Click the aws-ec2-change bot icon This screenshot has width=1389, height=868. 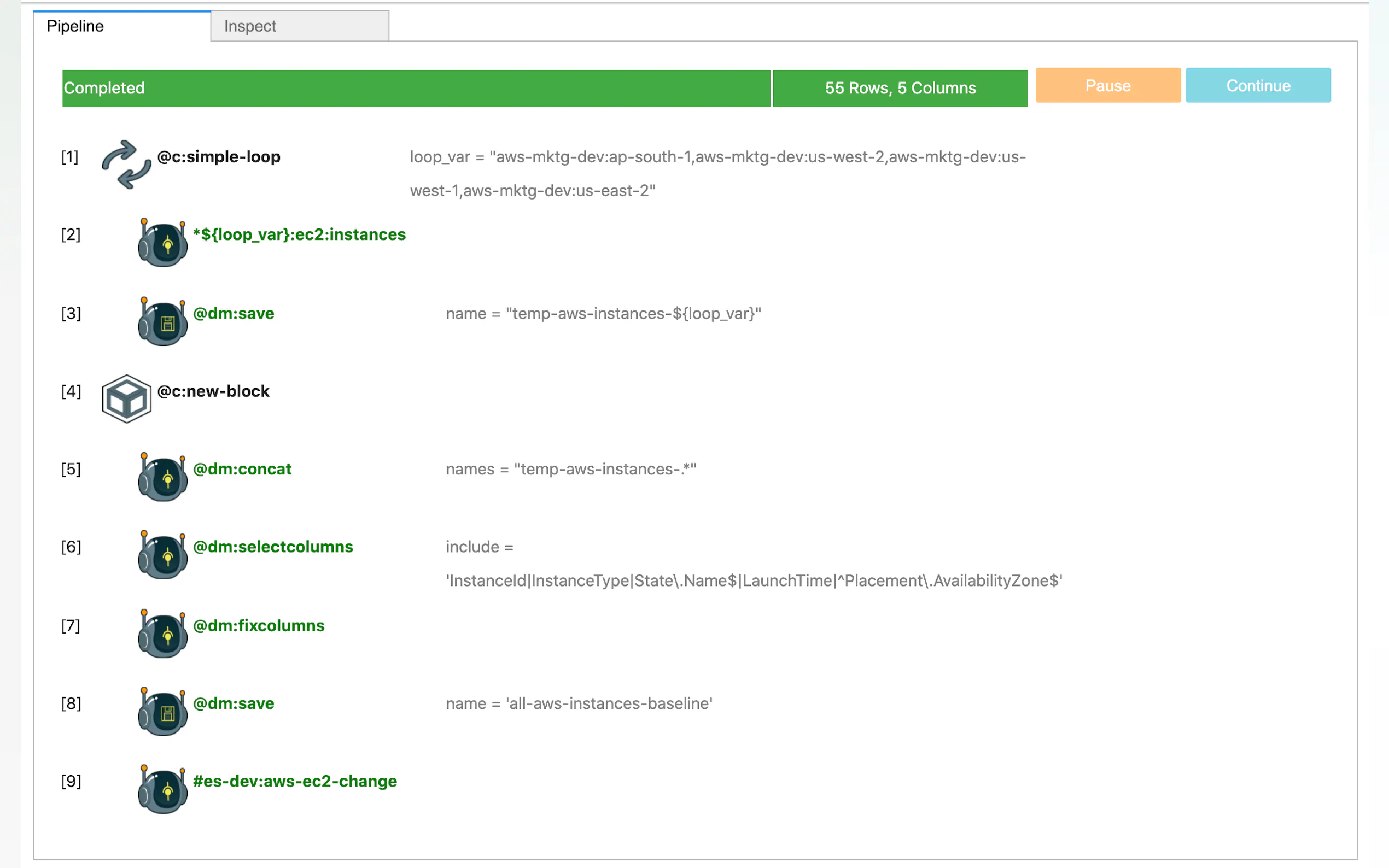(162, 789)
